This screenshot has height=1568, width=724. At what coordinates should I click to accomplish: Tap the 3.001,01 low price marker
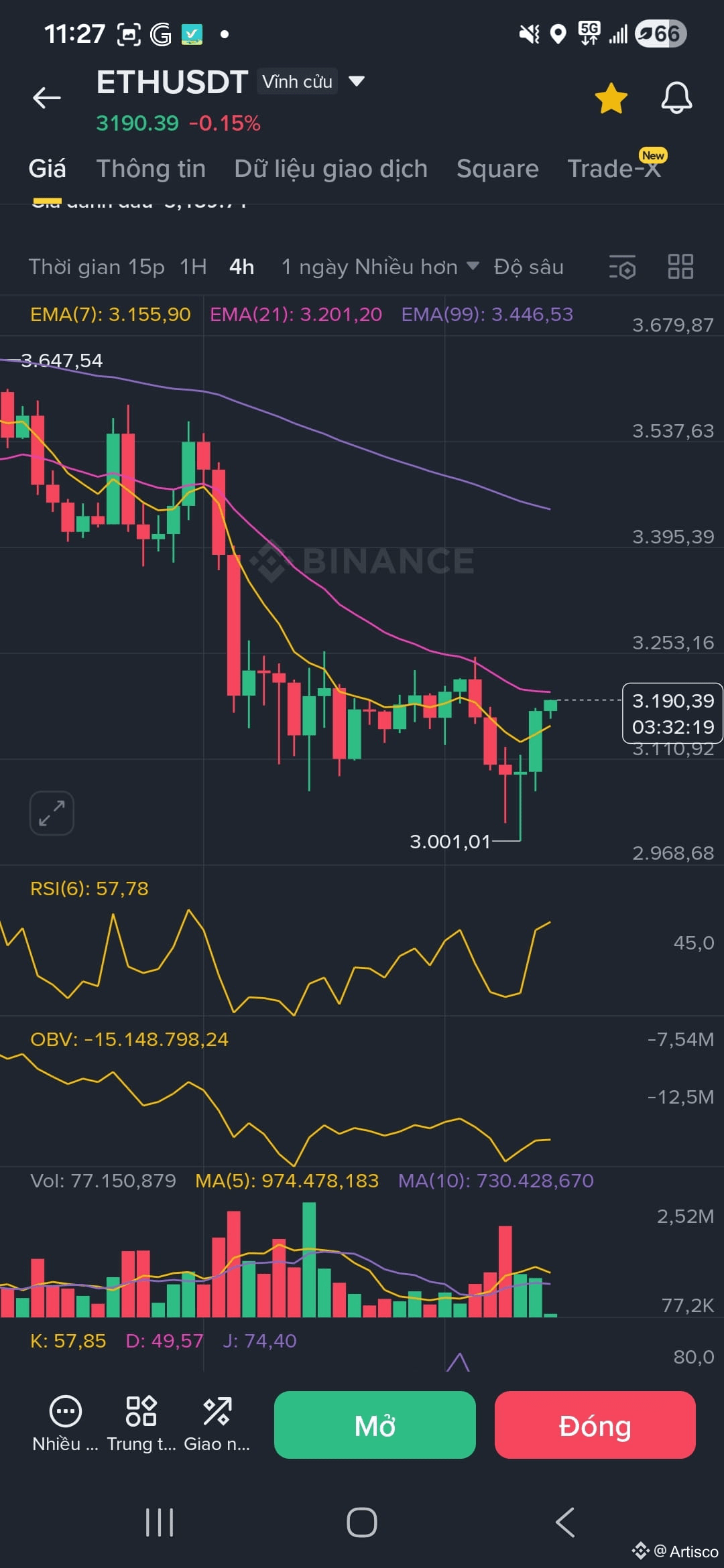click(450, 842)
